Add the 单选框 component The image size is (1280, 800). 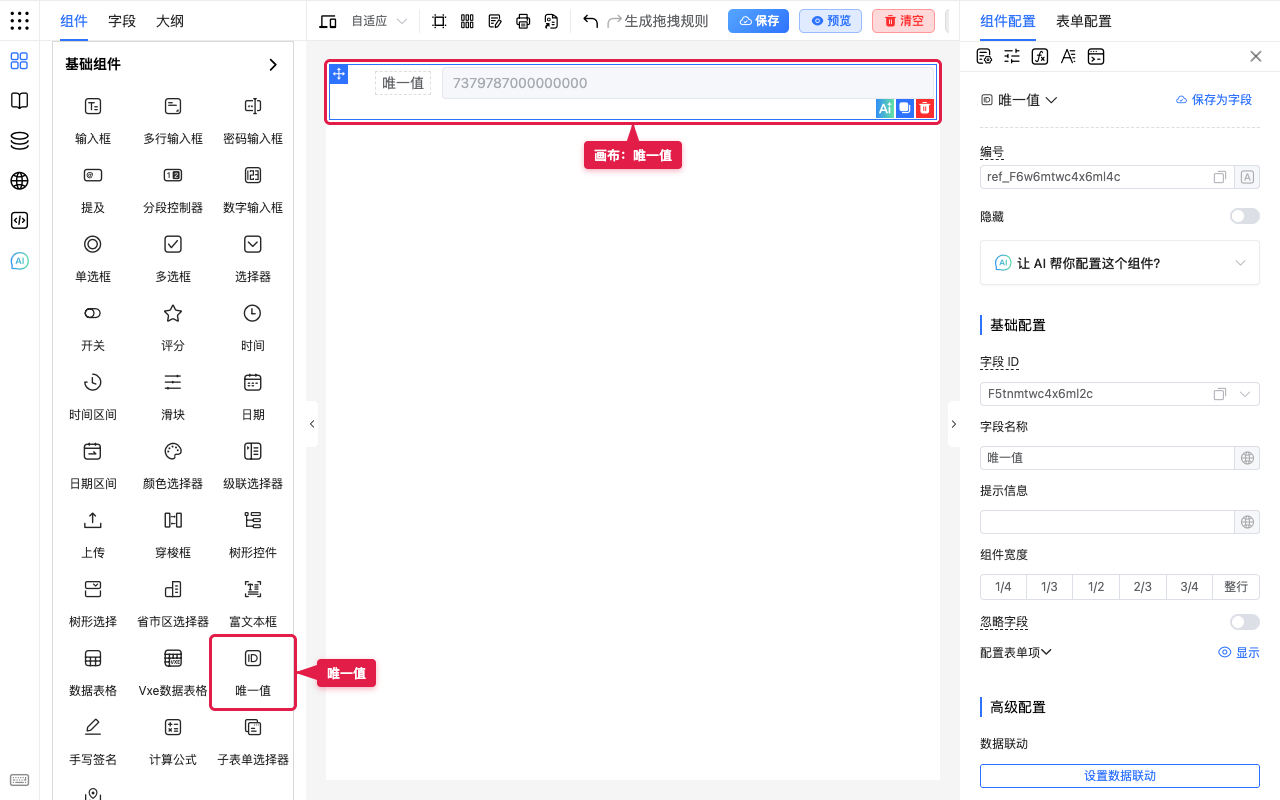(x=93, y=258)
